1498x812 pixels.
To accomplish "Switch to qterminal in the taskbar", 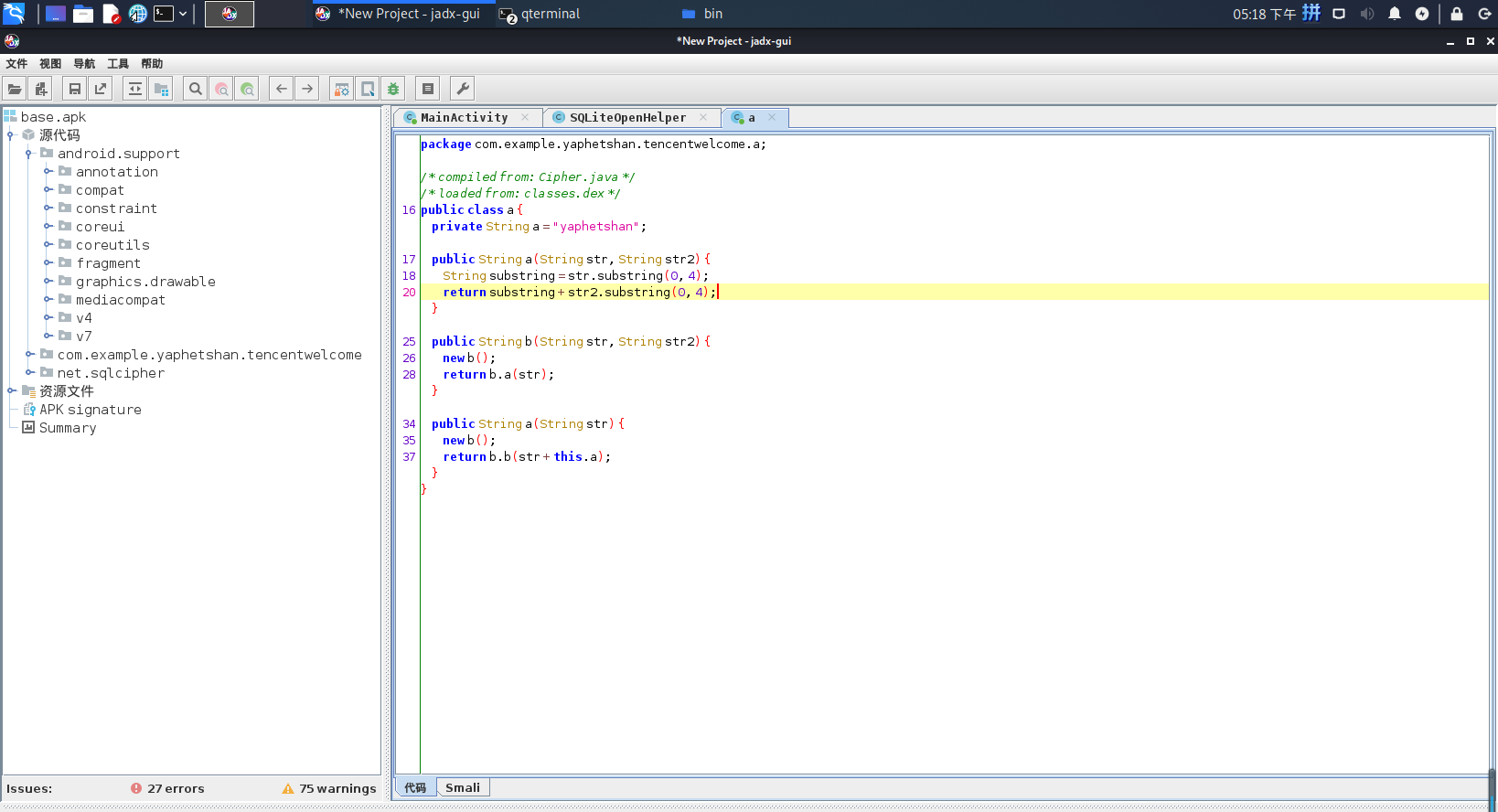I will click(x=550, y=14).
